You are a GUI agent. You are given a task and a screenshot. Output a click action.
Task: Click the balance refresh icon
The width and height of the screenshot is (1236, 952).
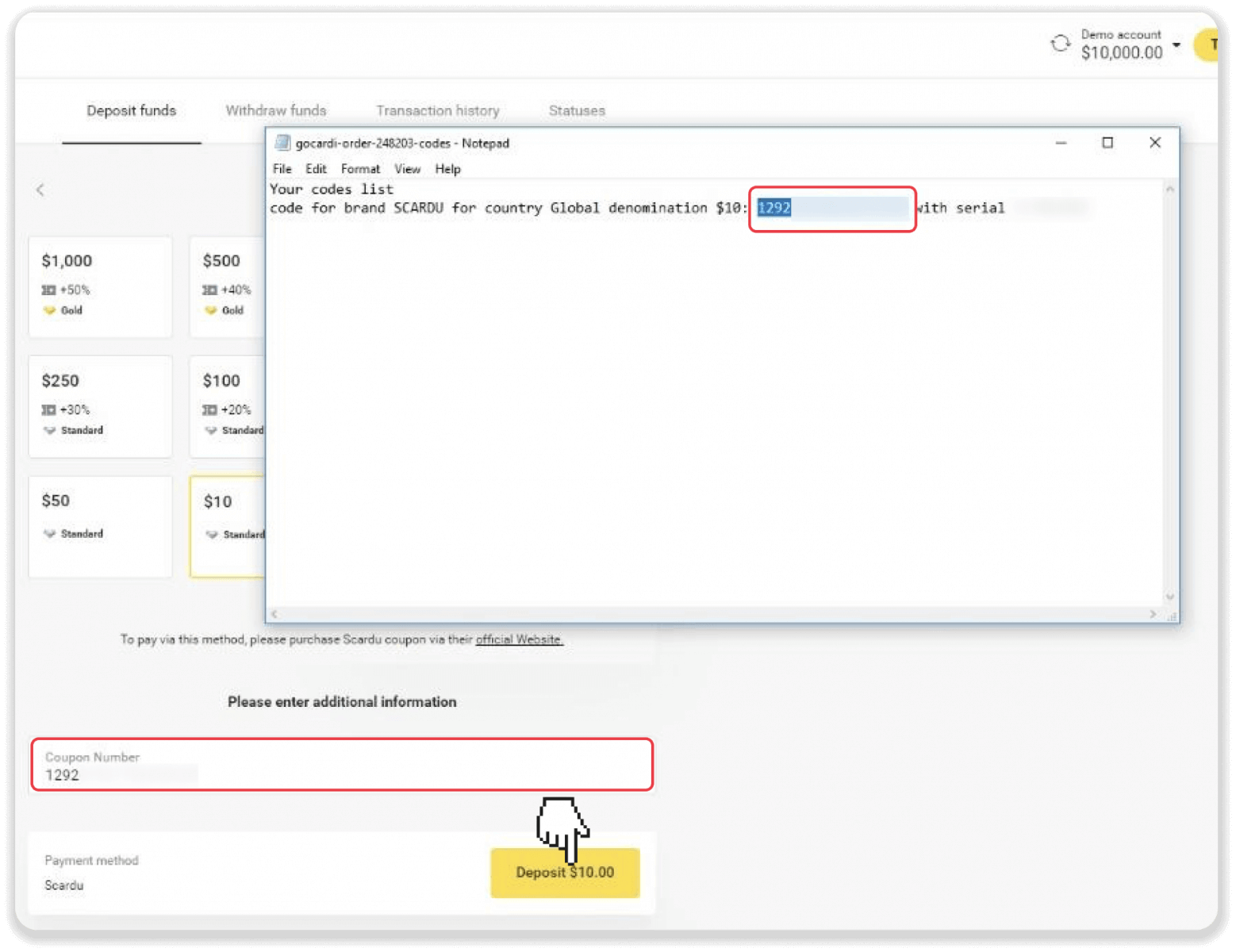[1060, 44]
